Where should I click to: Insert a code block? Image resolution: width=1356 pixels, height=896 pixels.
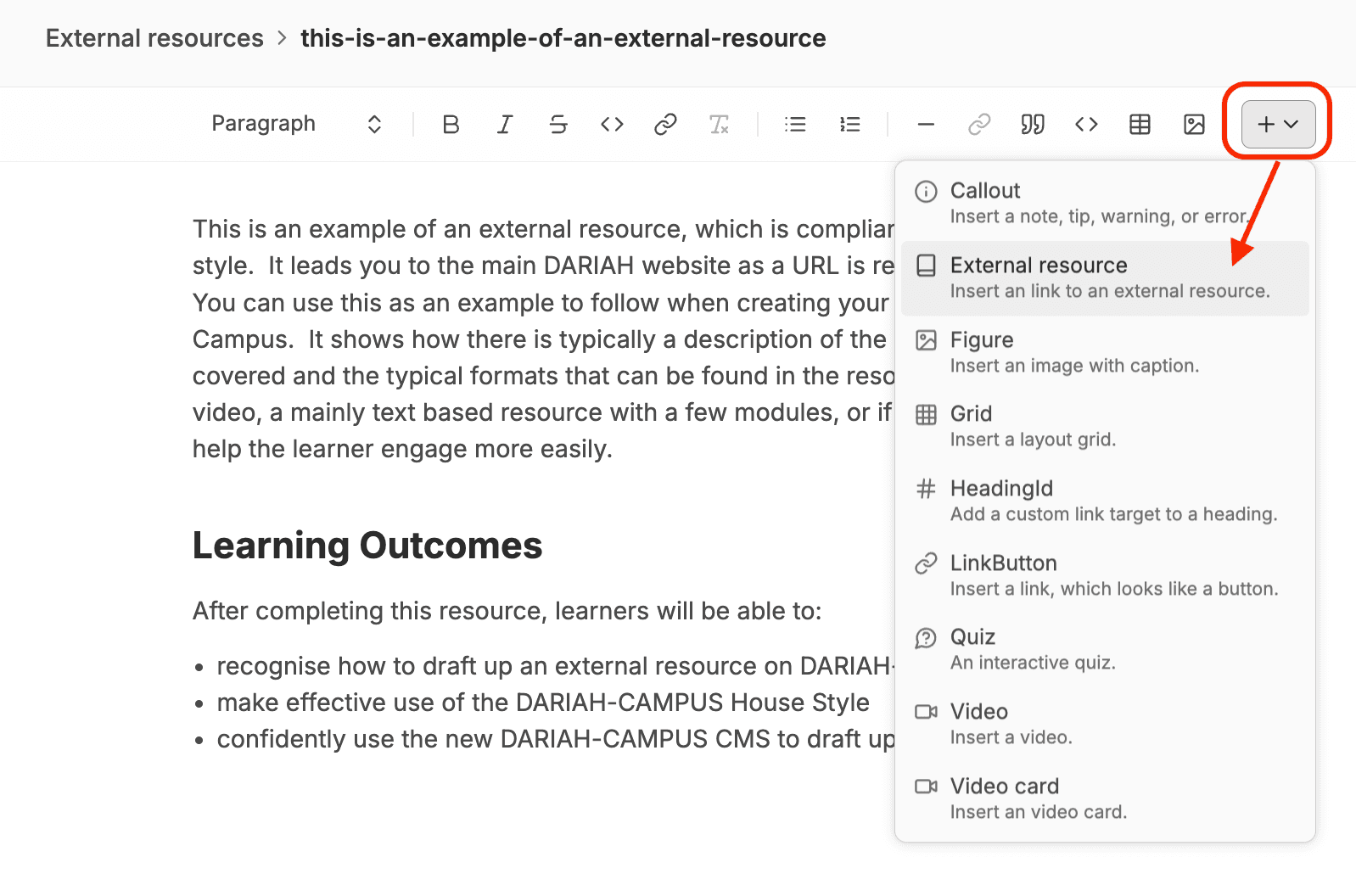(1086, 125)
